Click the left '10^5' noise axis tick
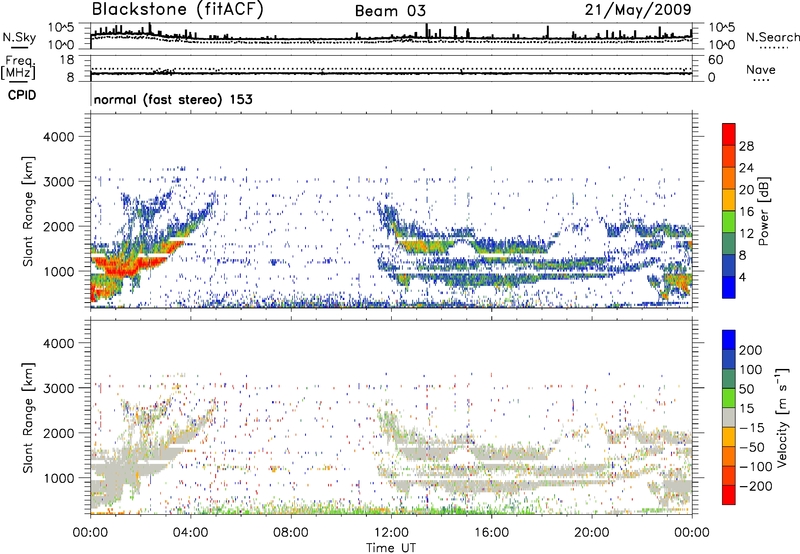This screenshot has width=800, height=554. pos(61,27)
